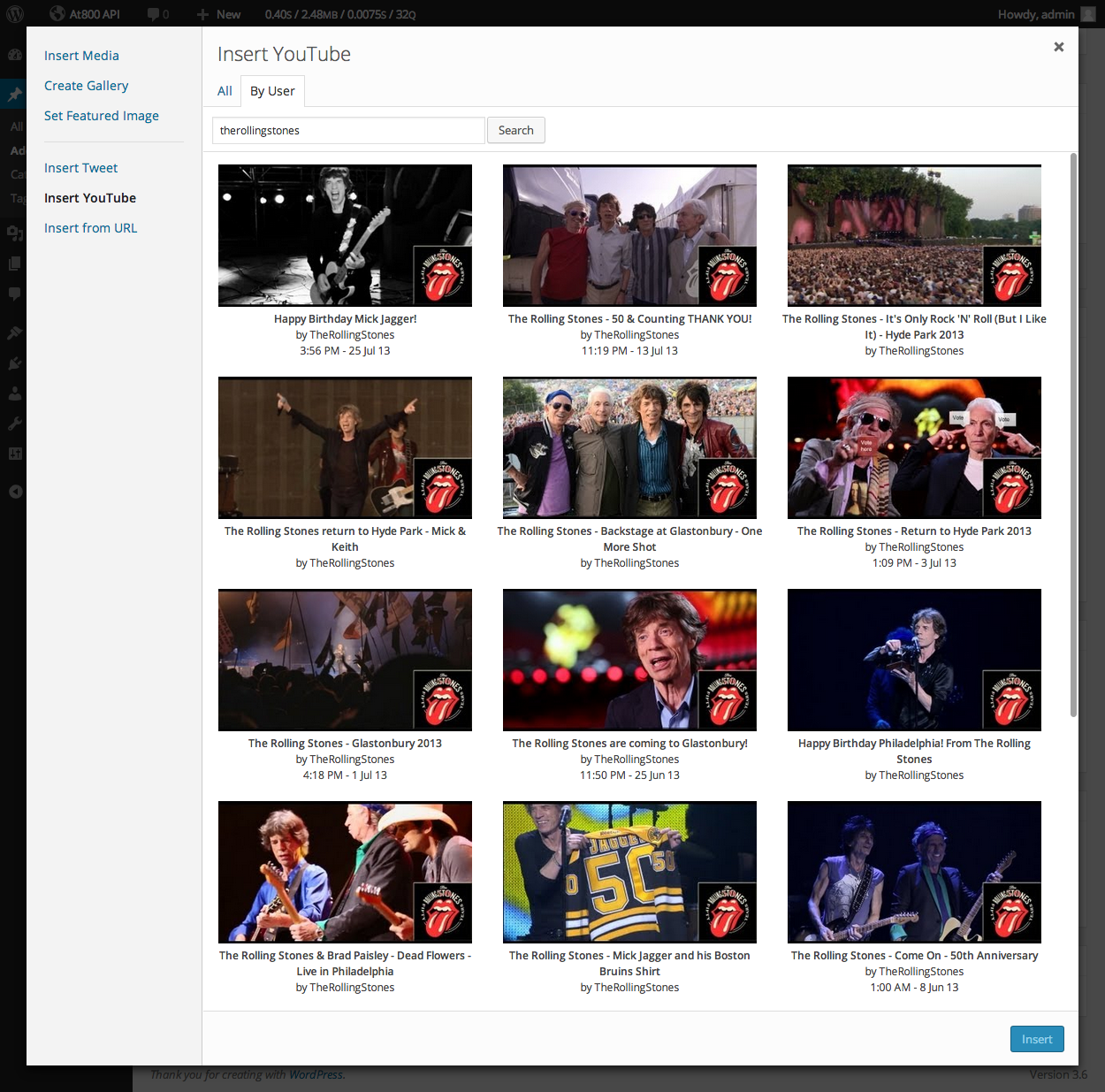
Task: Click the WordPress logo in admin bar
Action: 15,14
